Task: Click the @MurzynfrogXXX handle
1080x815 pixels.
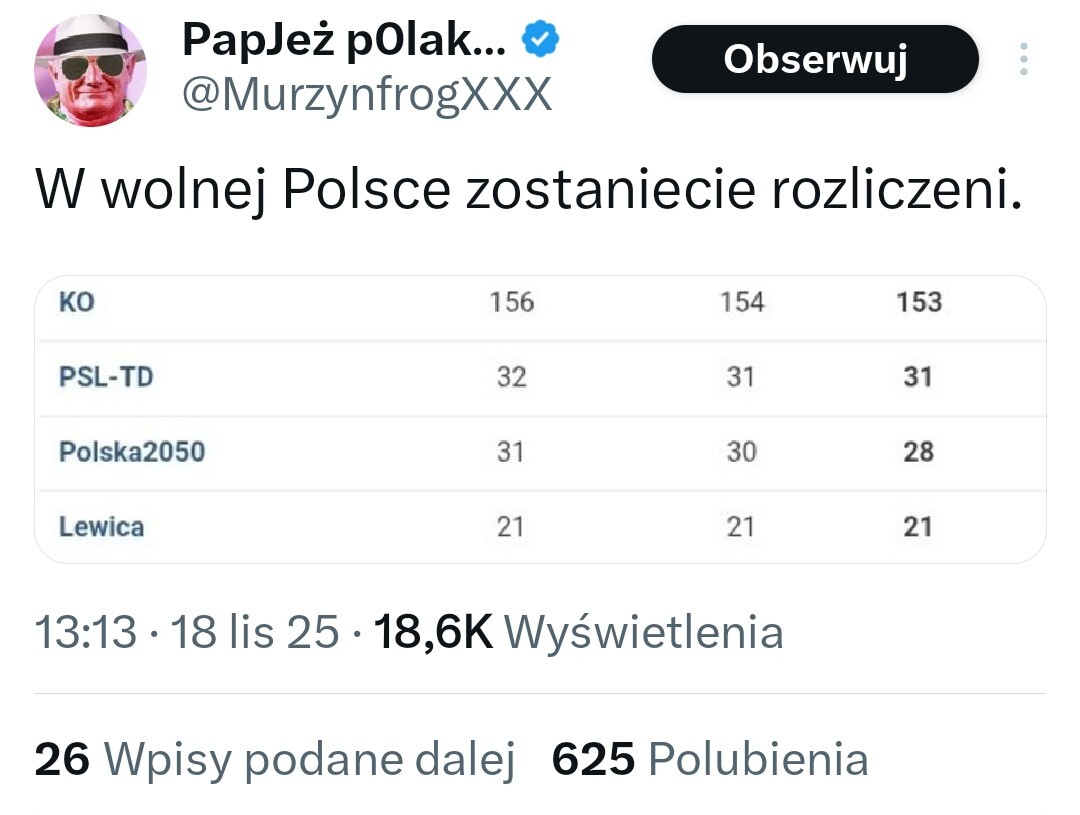Action: (x=365, y=96)
